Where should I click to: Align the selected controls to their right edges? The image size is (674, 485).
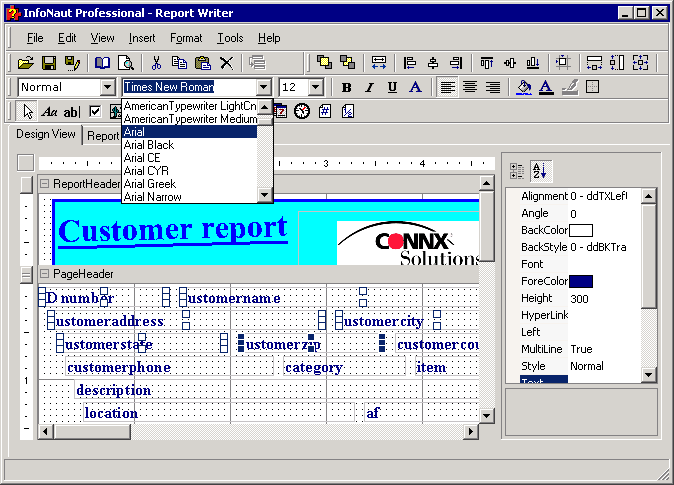tap(456, 63)
